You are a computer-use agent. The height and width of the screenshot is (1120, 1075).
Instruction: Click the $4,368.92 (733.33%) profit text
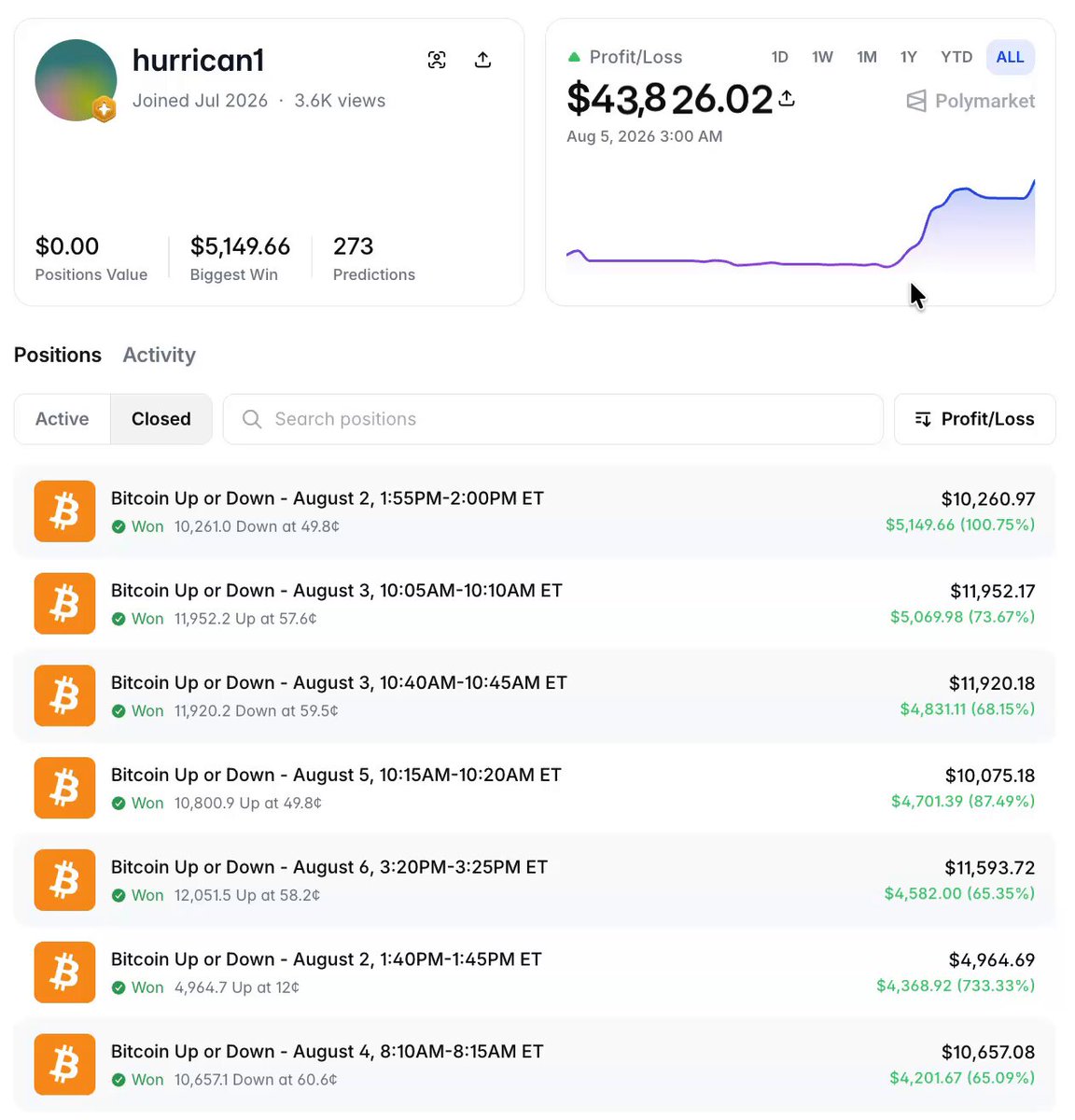pyautogui.click(x=956, y=986)
